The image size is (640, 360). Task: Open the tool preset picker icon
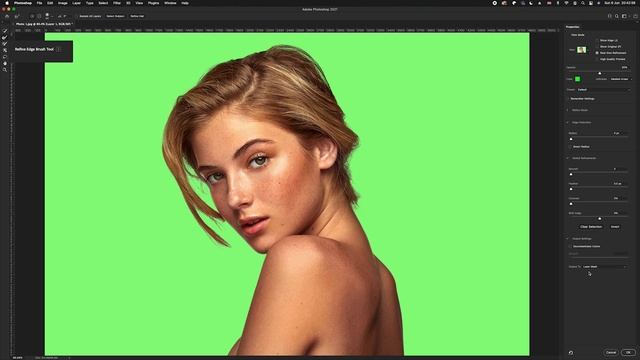click(17, 16)
